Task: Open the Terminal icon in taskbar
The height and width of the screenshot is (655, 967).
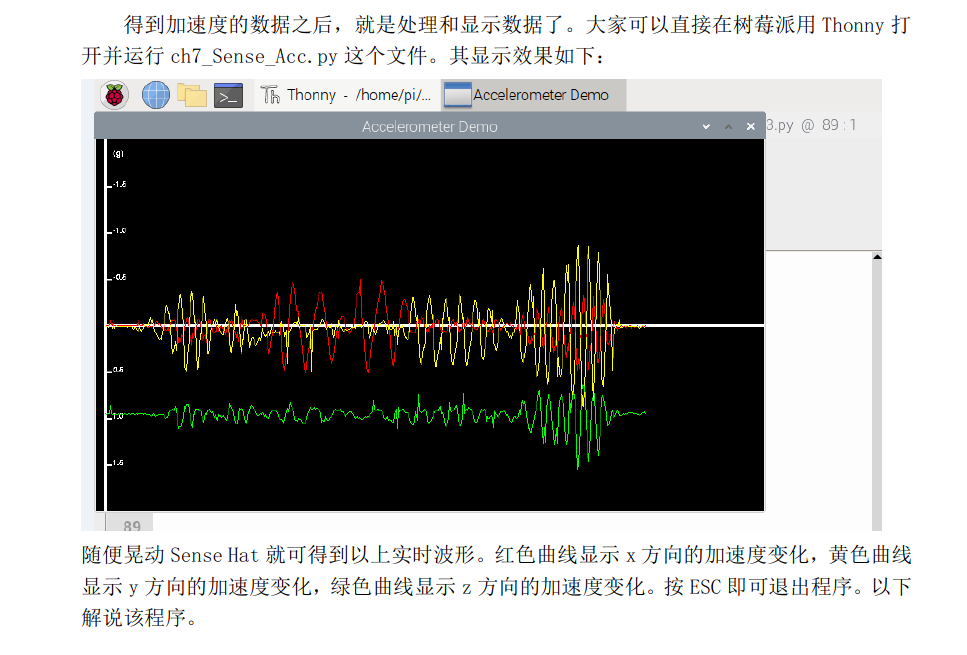Action: coord(228,96)
